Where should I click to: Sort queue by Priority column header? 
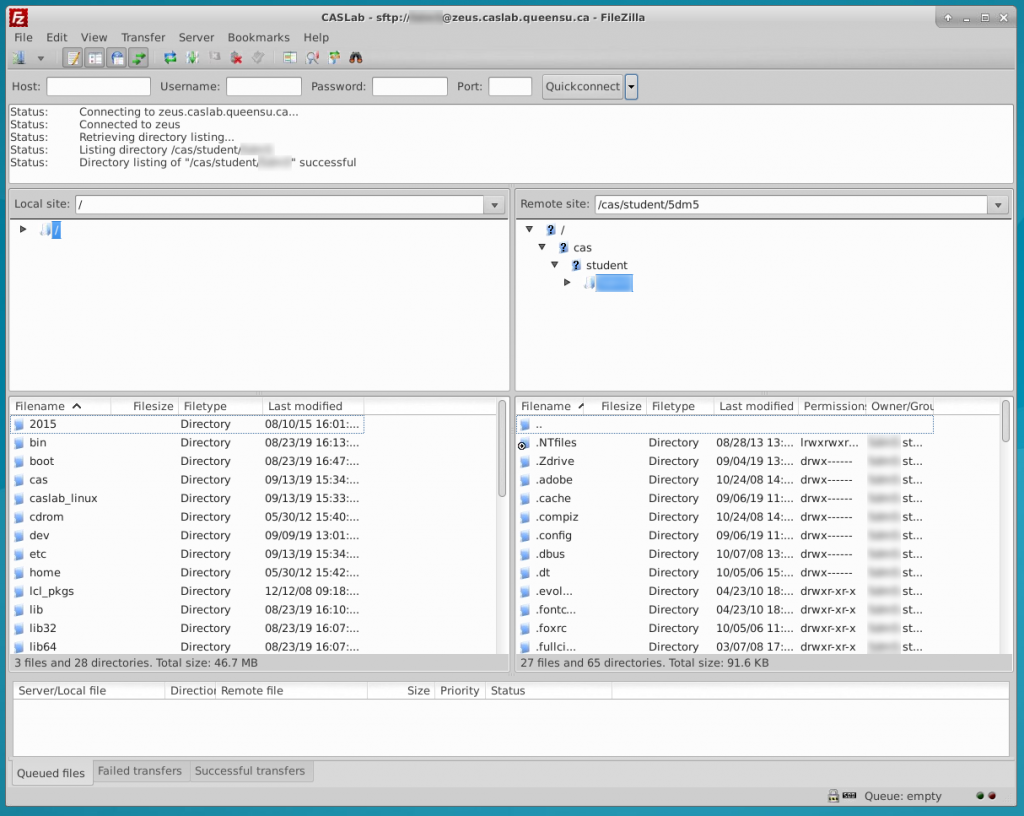point(460,691)
